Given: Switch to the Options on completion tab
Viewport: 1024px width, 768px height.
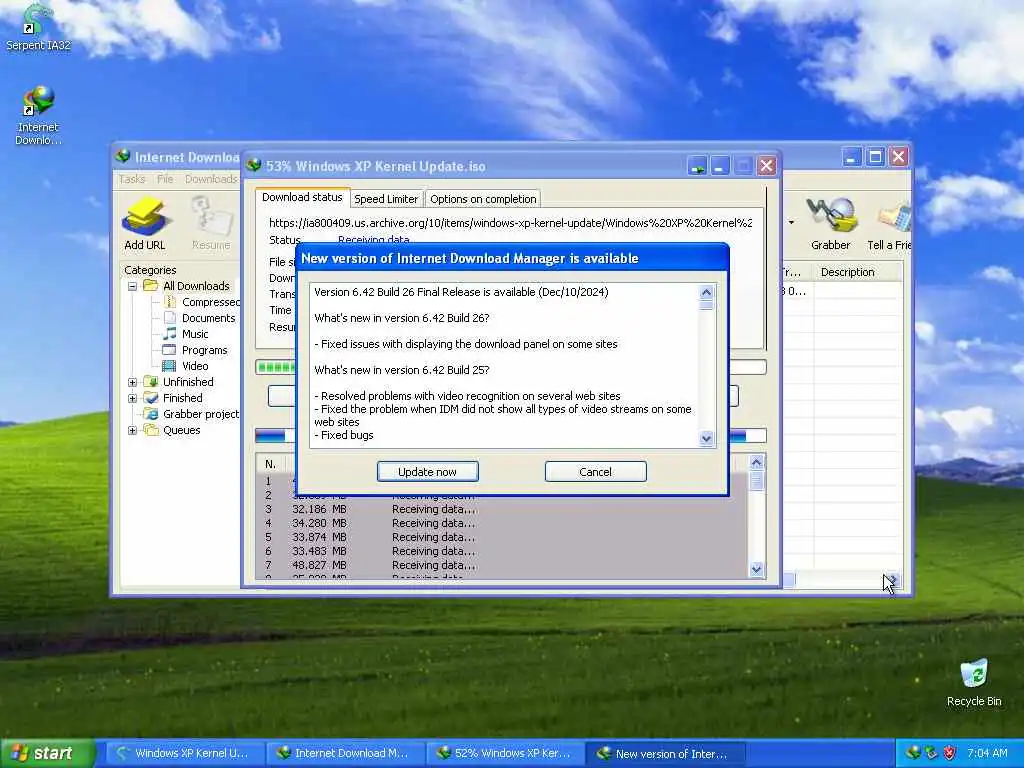Looking at the screenshot, I should (483, 199).
